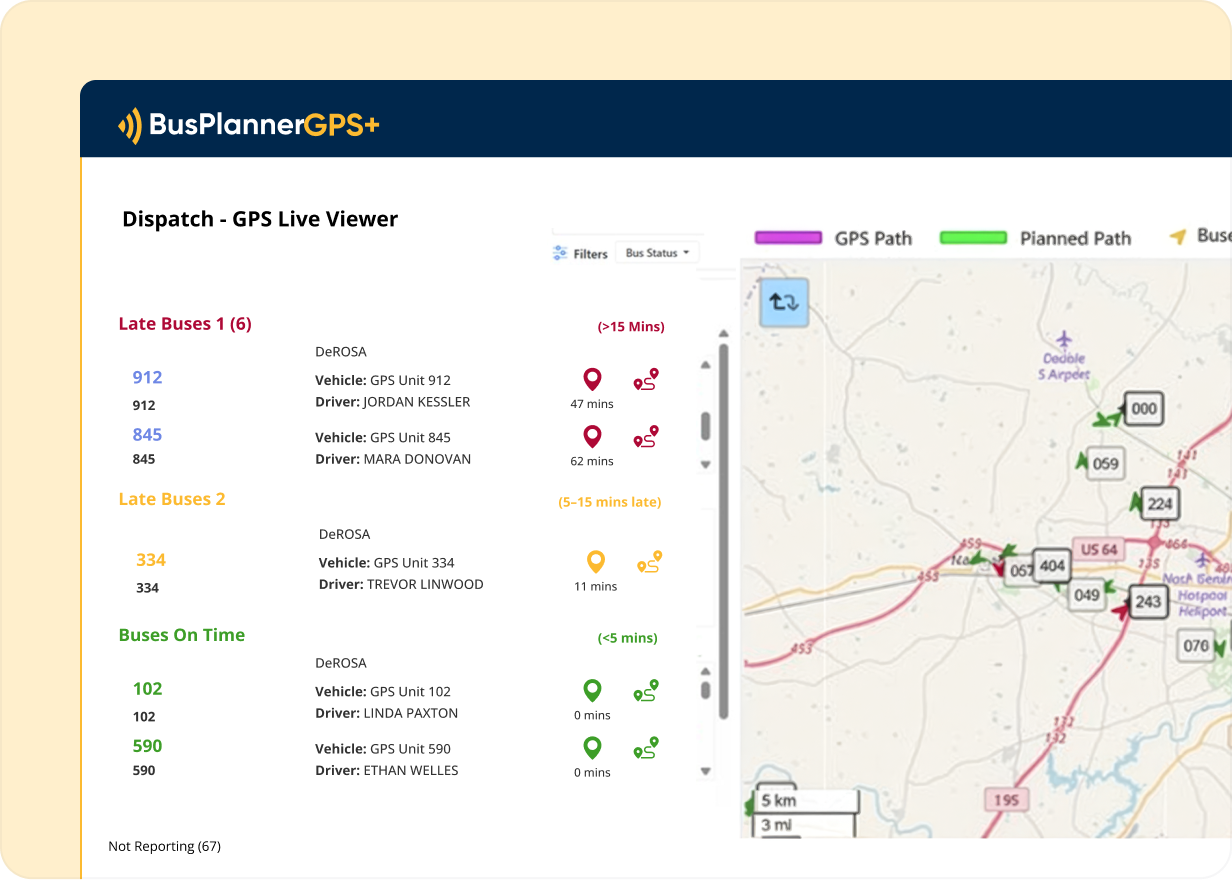Select bus number 912 link
Screen dimensions: 1232x880
coord(147,377)
